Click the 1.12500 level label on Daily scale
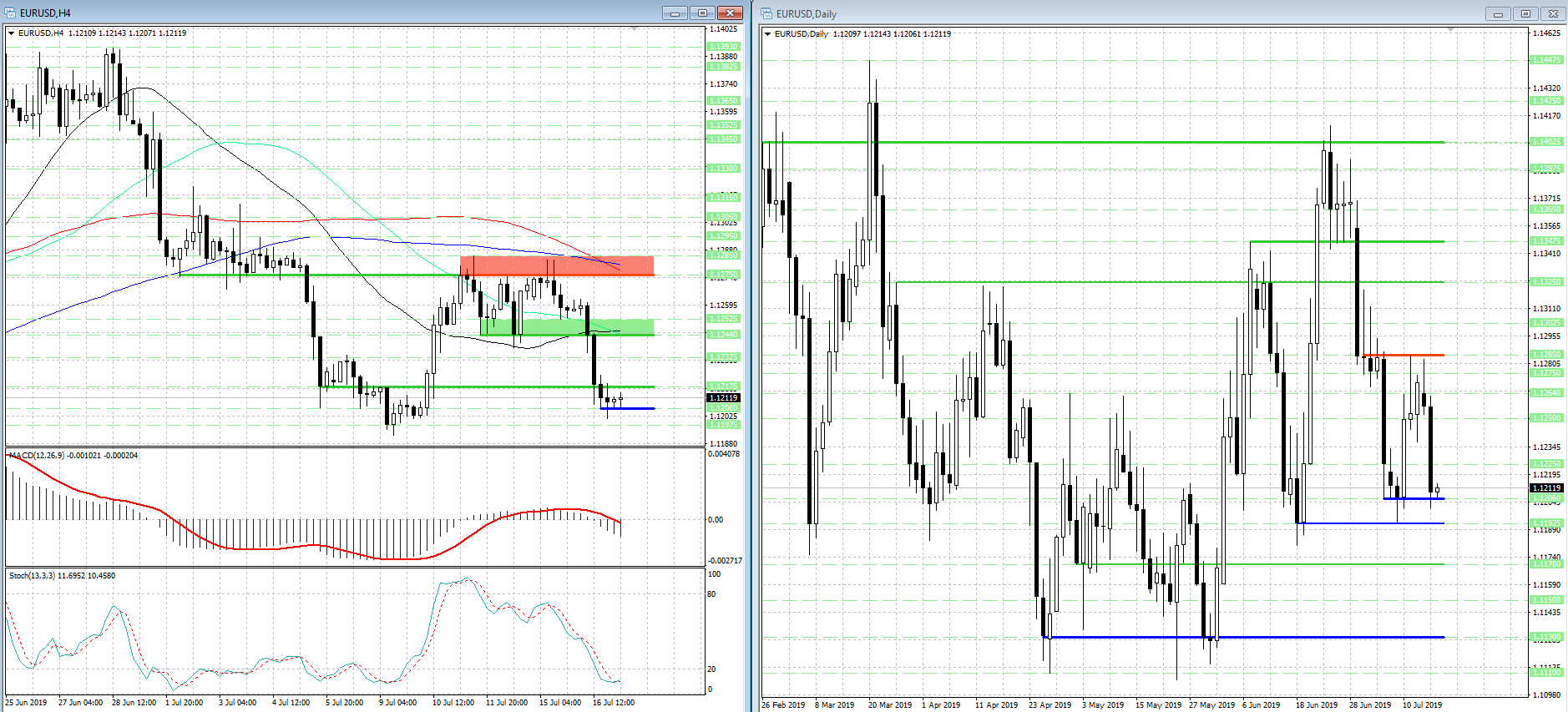Image resolution: width=1568 pixels, height=712 pixels. (1546, 418)
